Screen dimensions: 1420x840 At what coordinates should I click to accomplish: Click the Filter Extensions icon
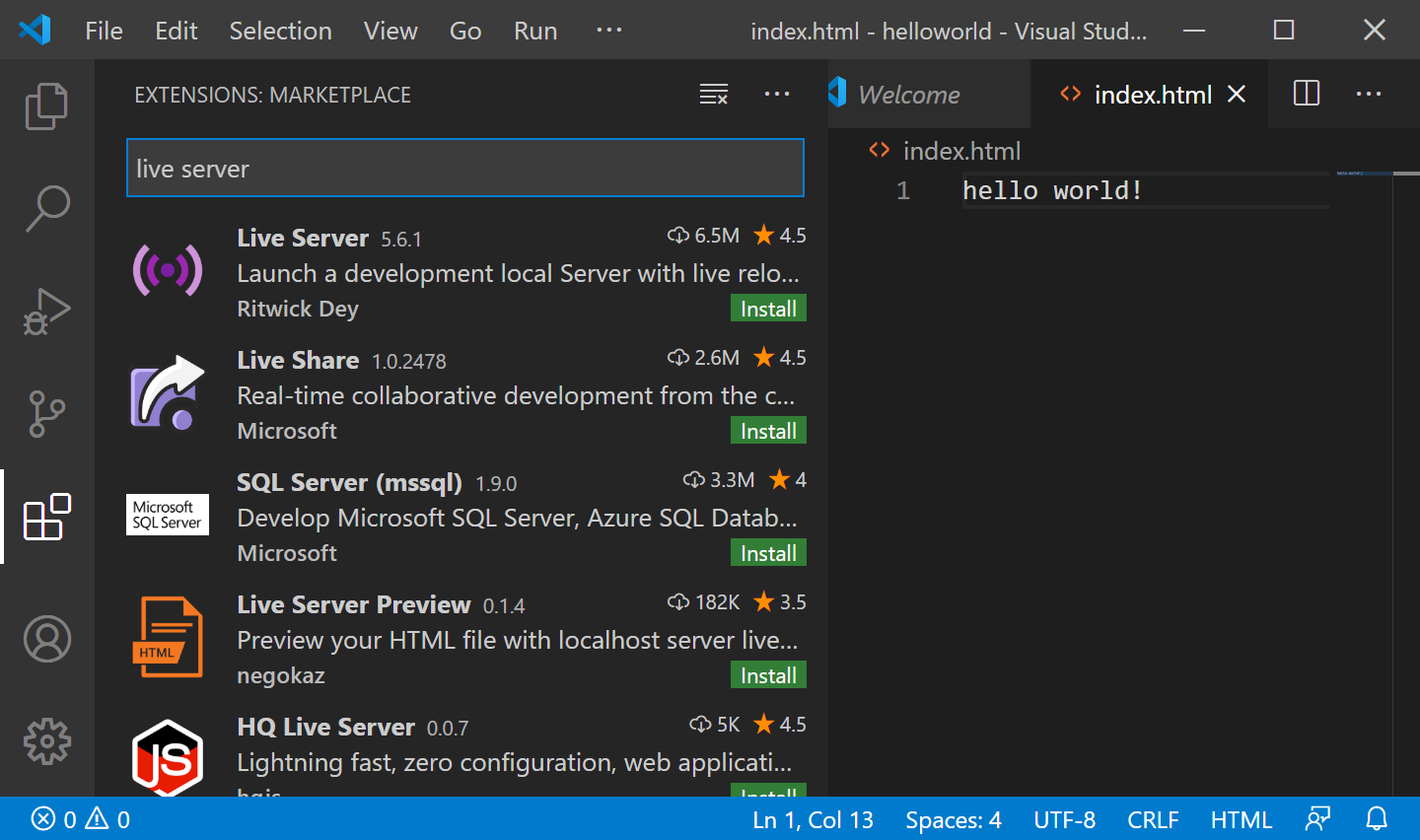(713, 94)
